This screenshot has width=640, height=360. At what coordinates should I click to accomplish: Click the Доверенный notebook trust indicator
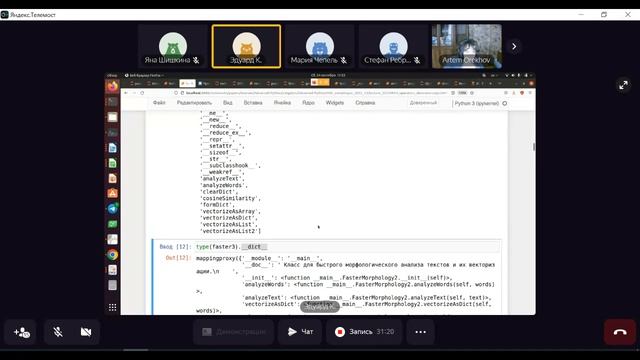tap(423, 103)
